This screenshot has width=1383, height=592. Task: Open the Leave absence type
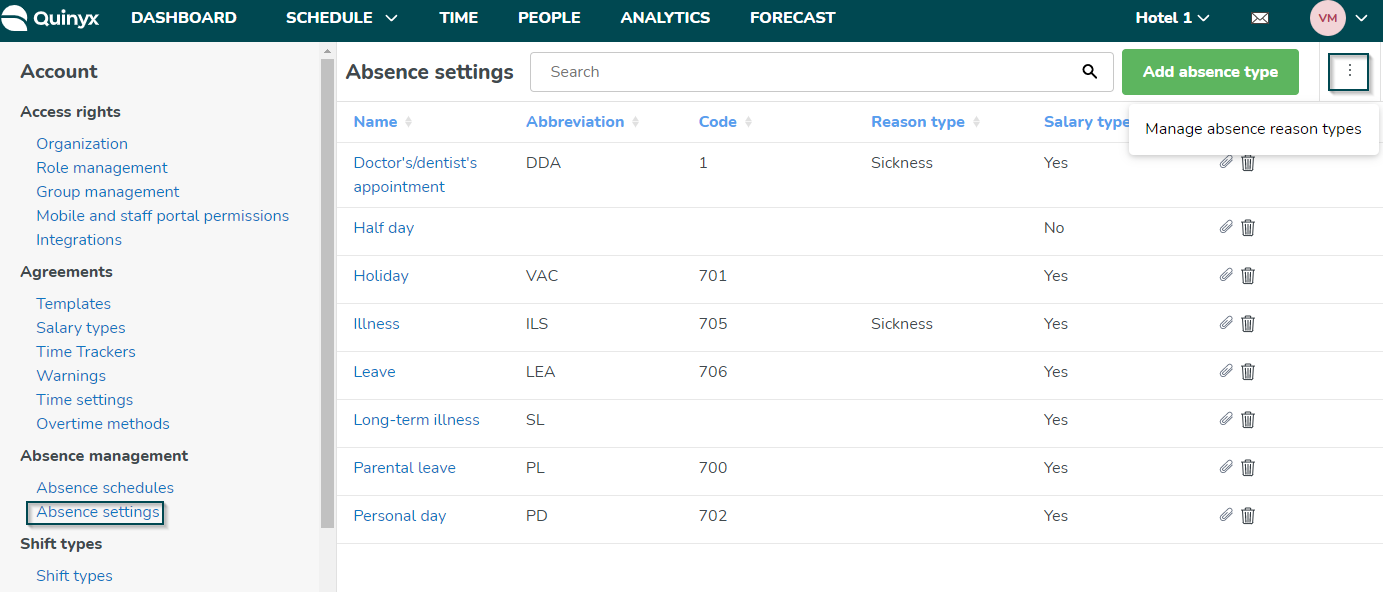click(x=375, y=372)
